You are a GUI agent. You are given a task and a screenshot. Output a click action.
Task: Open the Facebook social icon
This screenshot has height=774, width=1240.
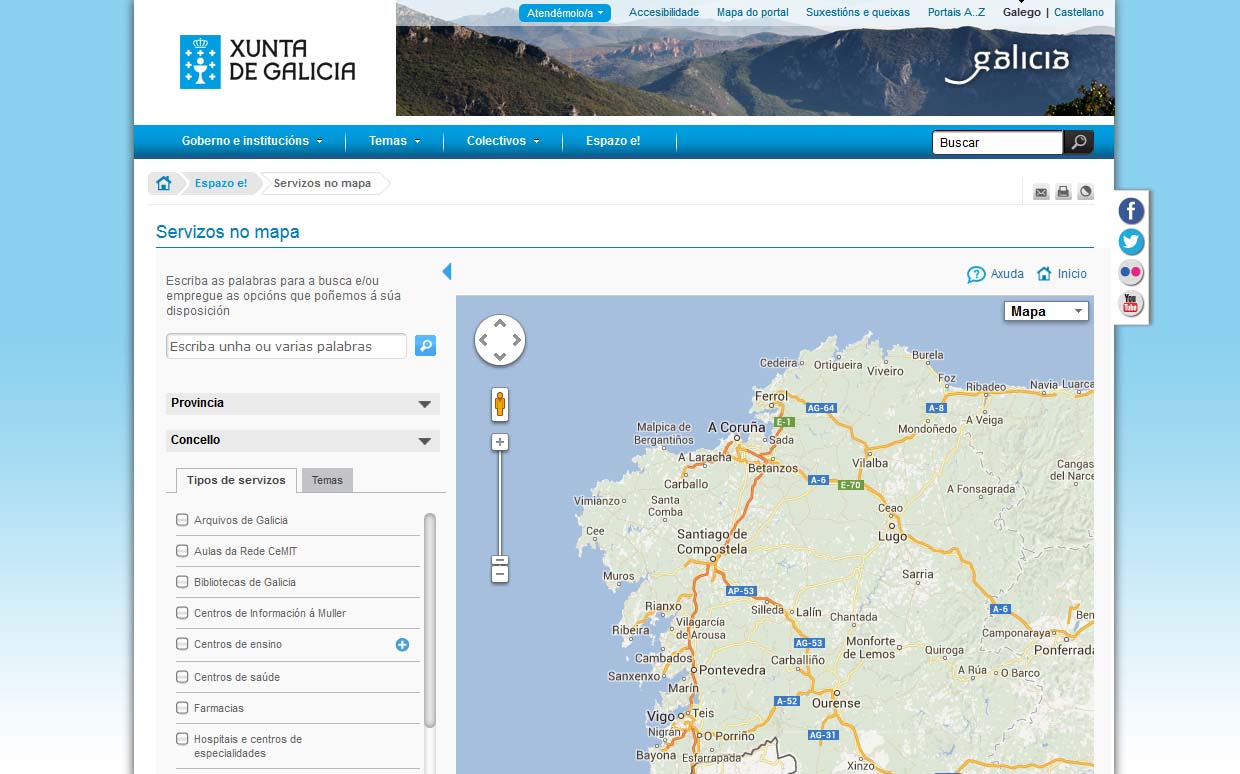(1131, 211)
